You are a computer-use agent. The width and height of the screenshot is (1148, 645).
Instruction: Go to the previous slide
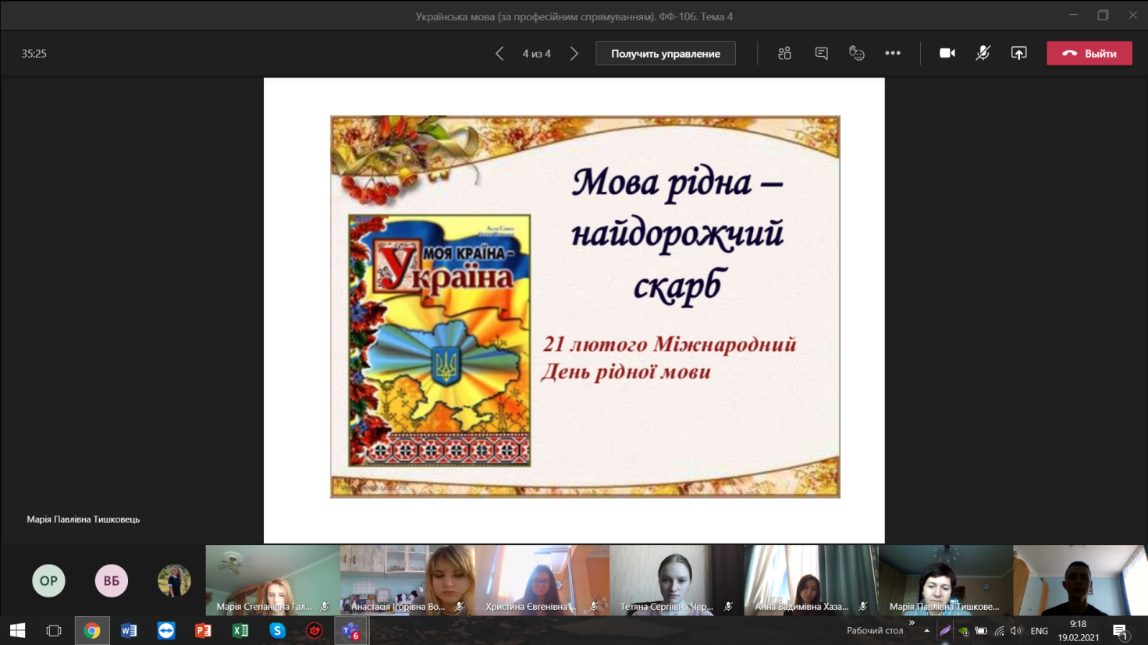[500, 53]
